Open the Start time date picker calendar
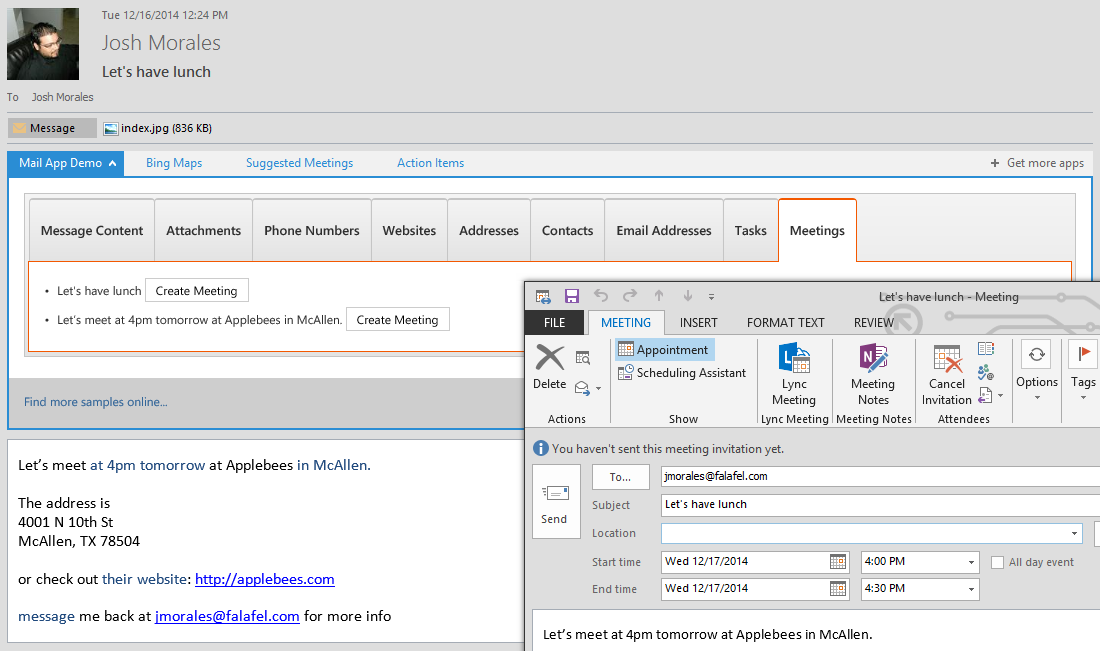The height and width of the screenshot is (651, 1100). (x=838, y=561)
